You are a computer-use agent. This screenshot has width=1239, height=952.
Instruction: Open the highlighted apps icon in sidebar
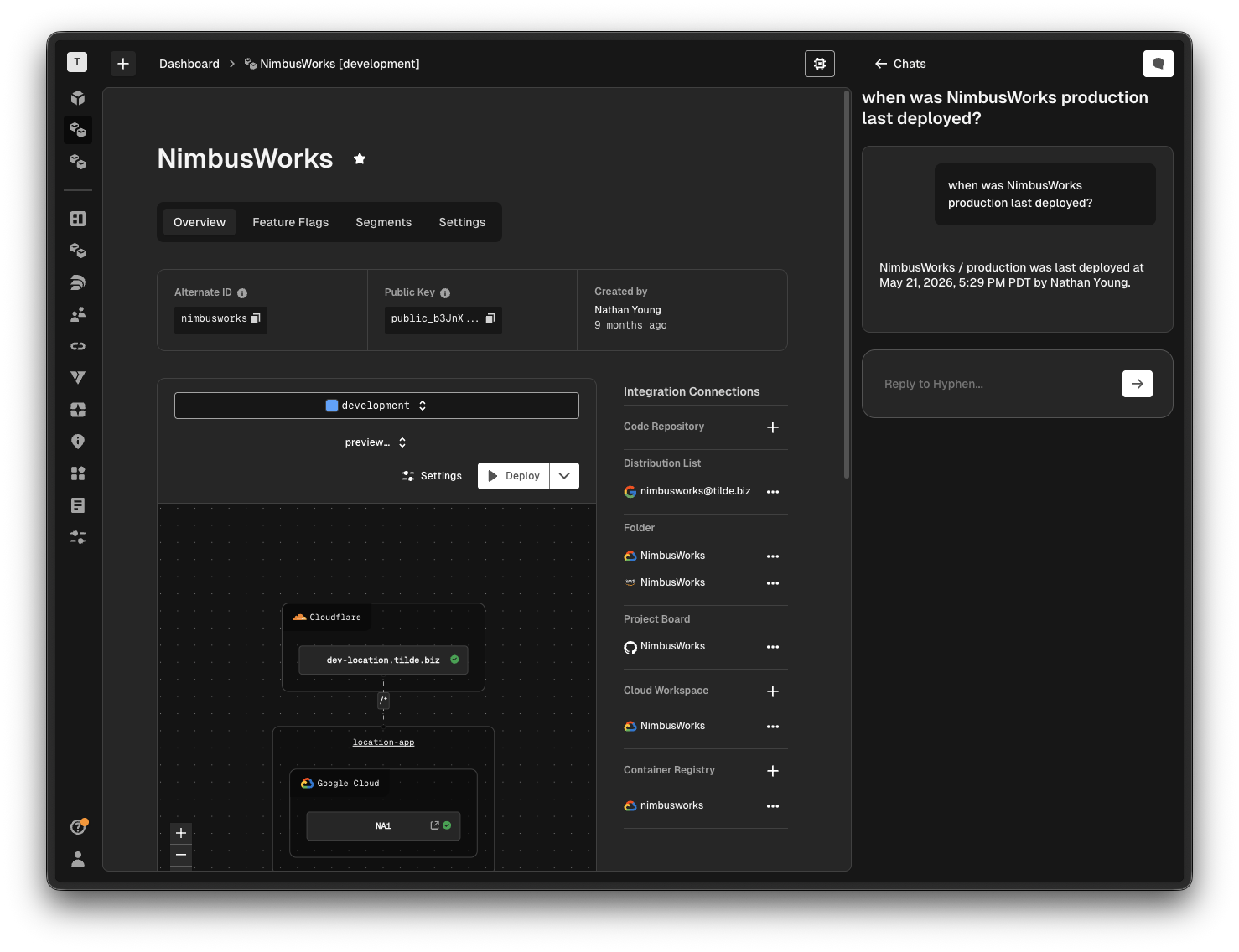click(x=78, y=130)
